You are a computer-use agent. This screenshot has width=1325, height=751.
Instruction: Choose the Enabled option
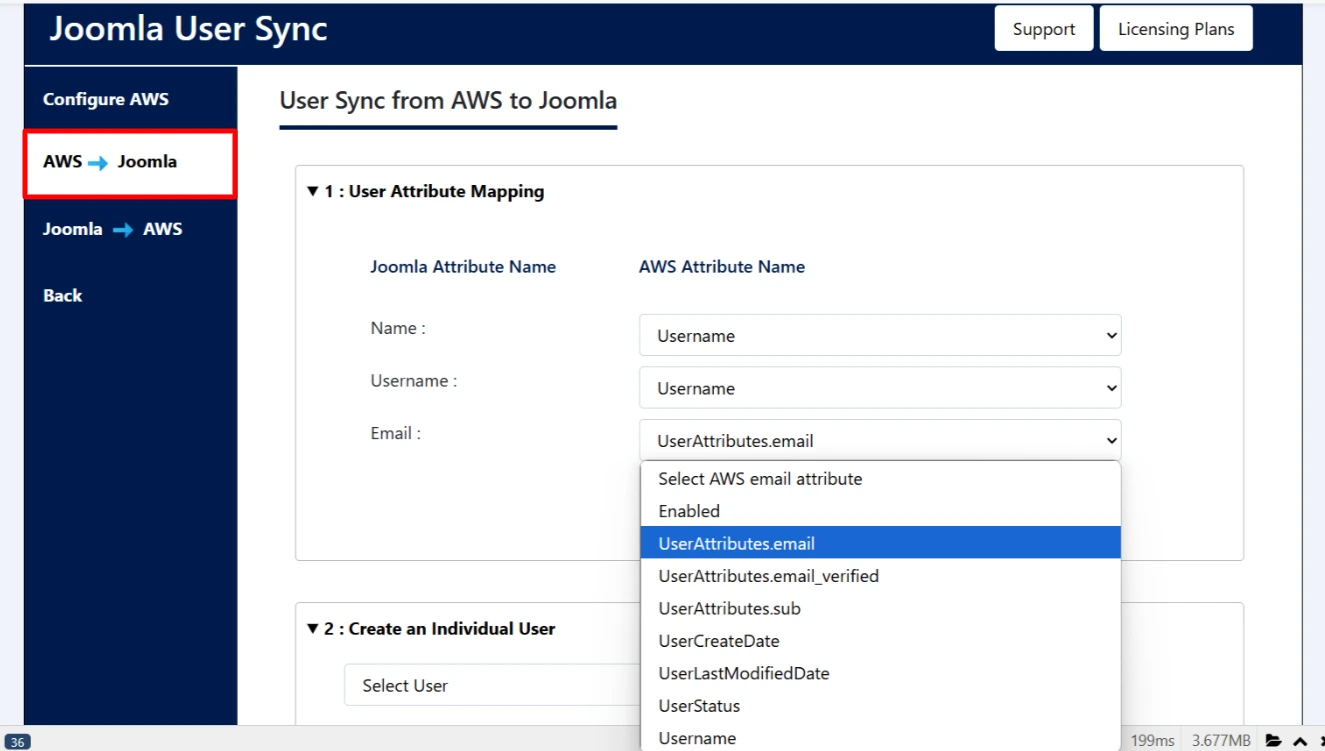(880, 511)
